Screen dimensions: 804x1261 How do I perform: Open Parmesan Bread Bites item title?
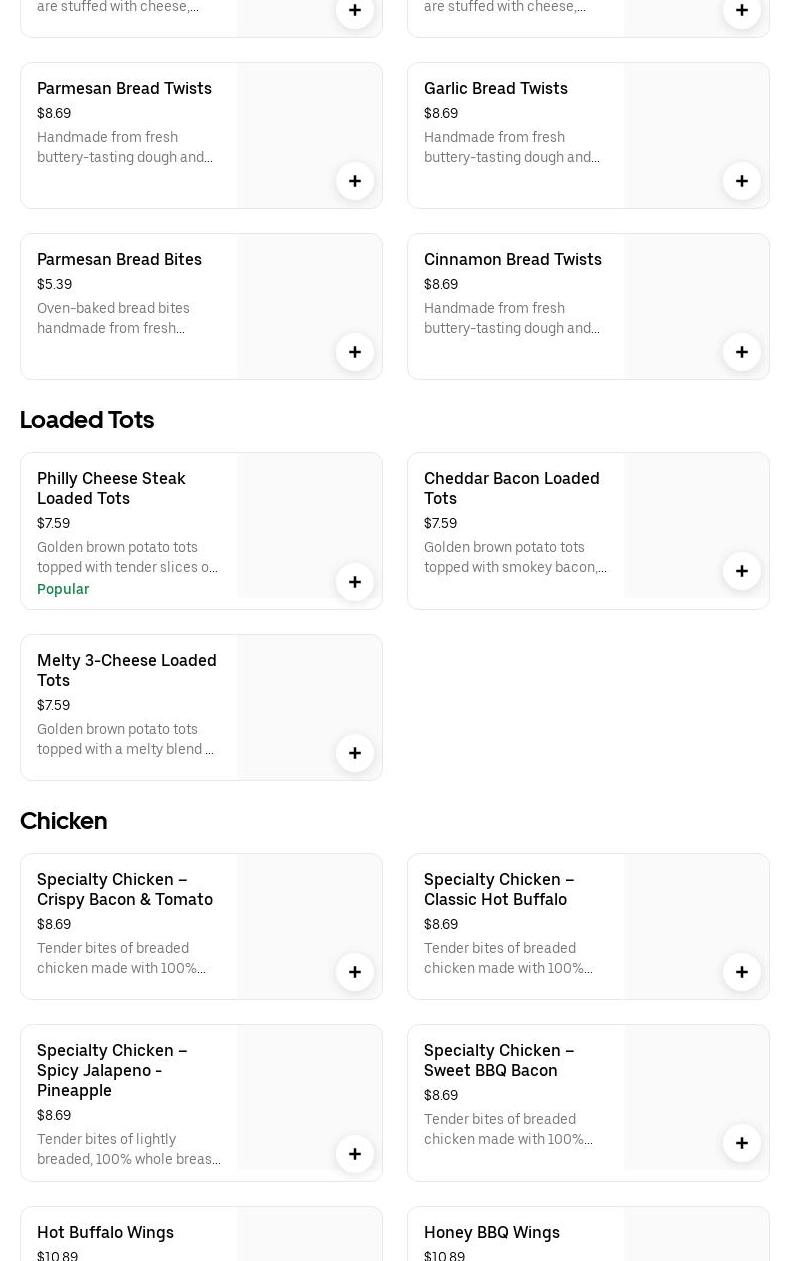tap(119, 259)
